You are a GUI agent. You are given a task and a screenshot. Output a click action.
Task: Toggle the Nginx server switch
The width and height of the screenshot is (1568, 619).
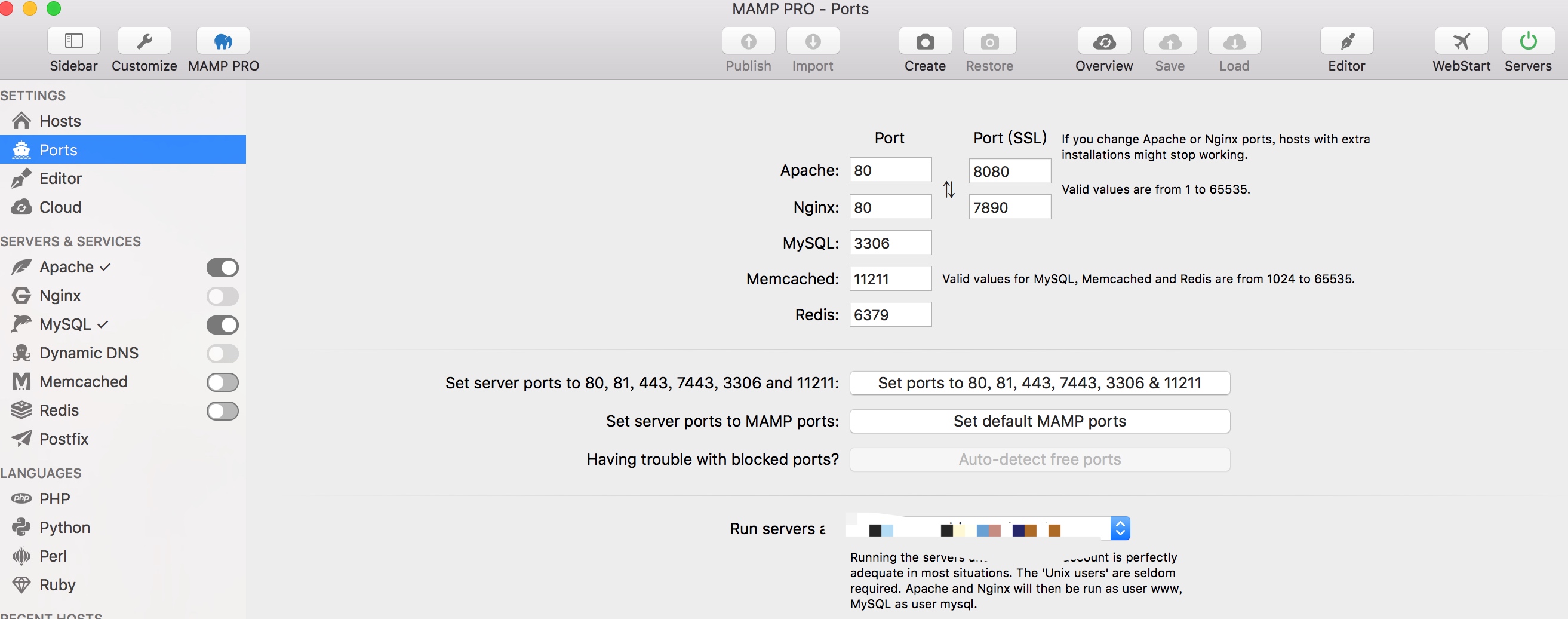[x=222, y=296]
